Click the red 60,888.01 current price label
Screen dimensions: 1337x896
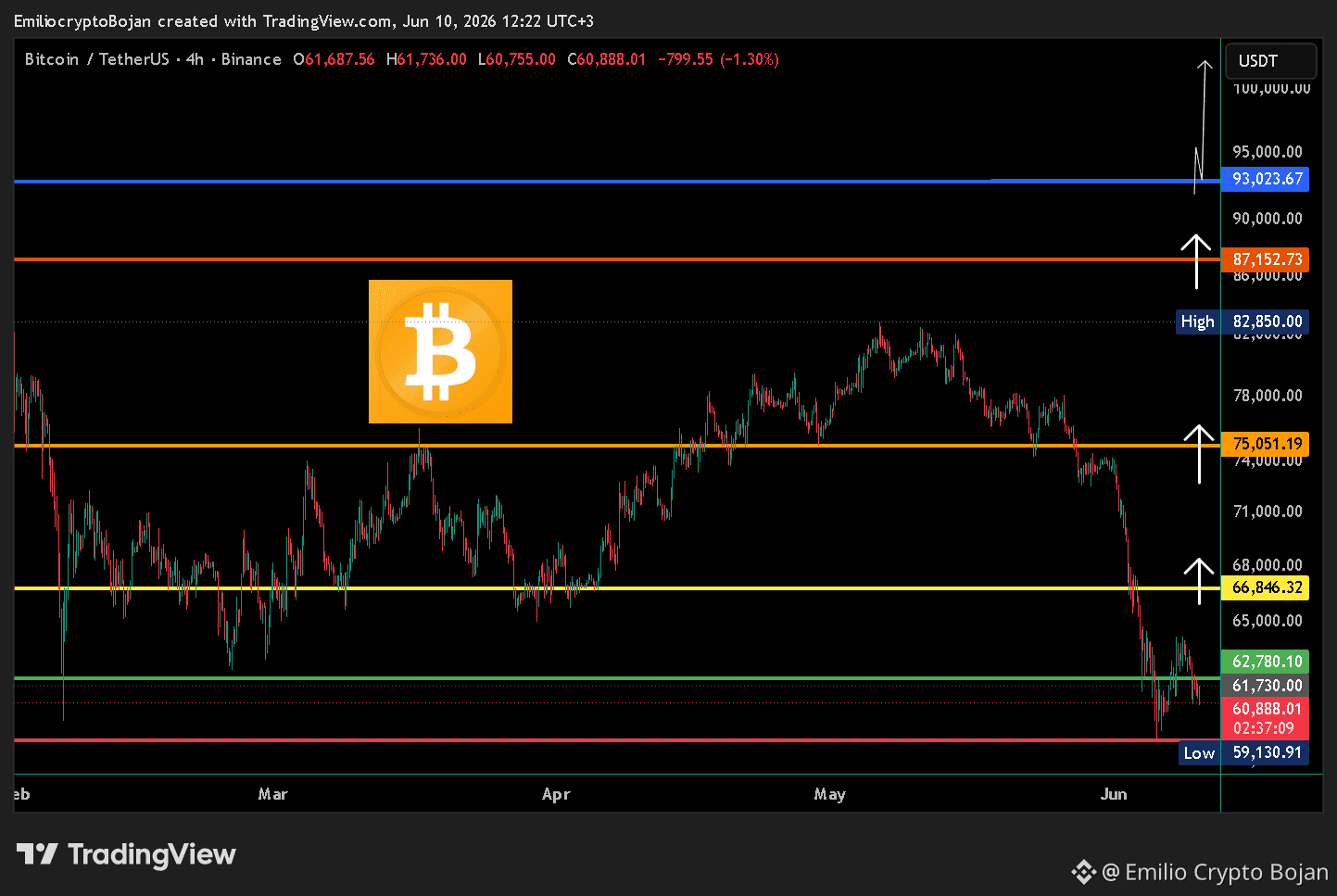(x=1266, y=709)
